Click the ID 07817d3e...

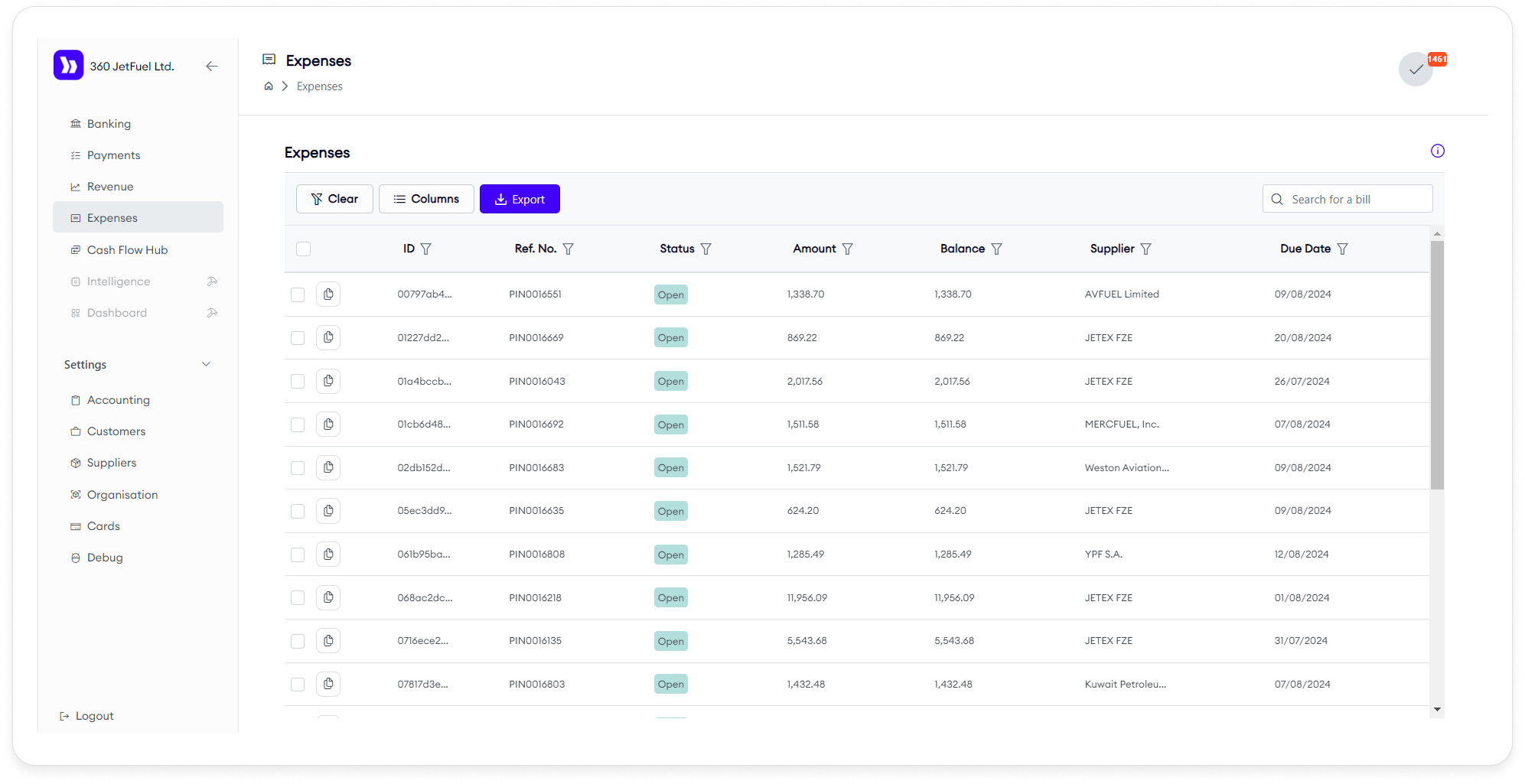[x=423, y=685]
